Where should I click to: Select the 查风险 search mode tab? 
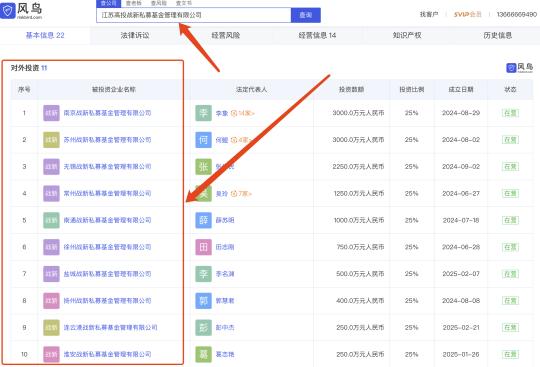[x=159, y=3]
